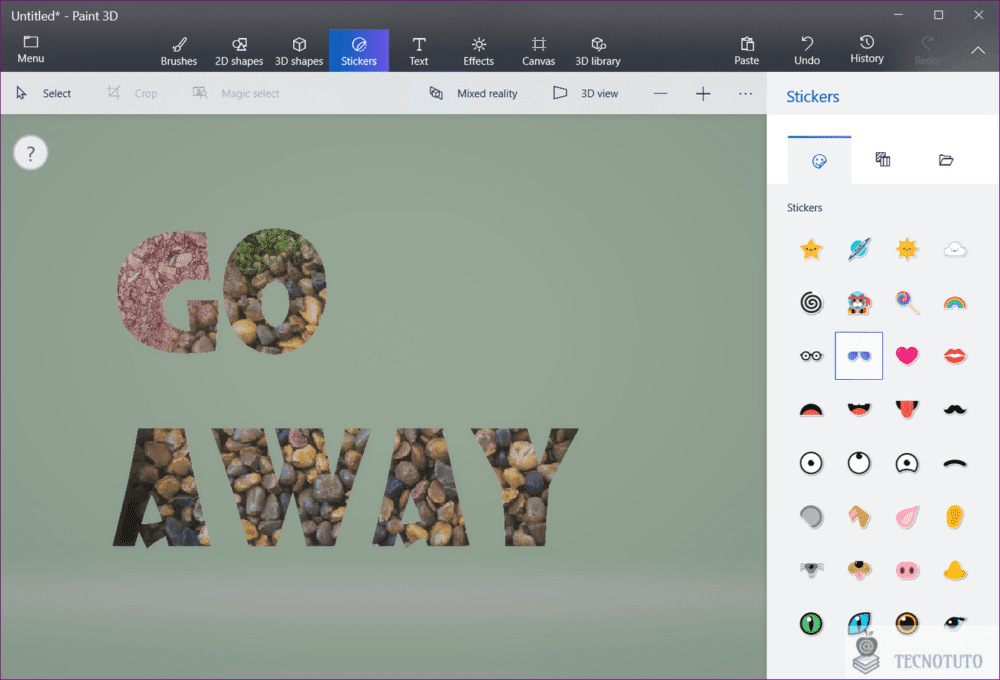The image size is (1000, 680).
Task: Pick the sad eye sticker
Action: pos(907,463)
